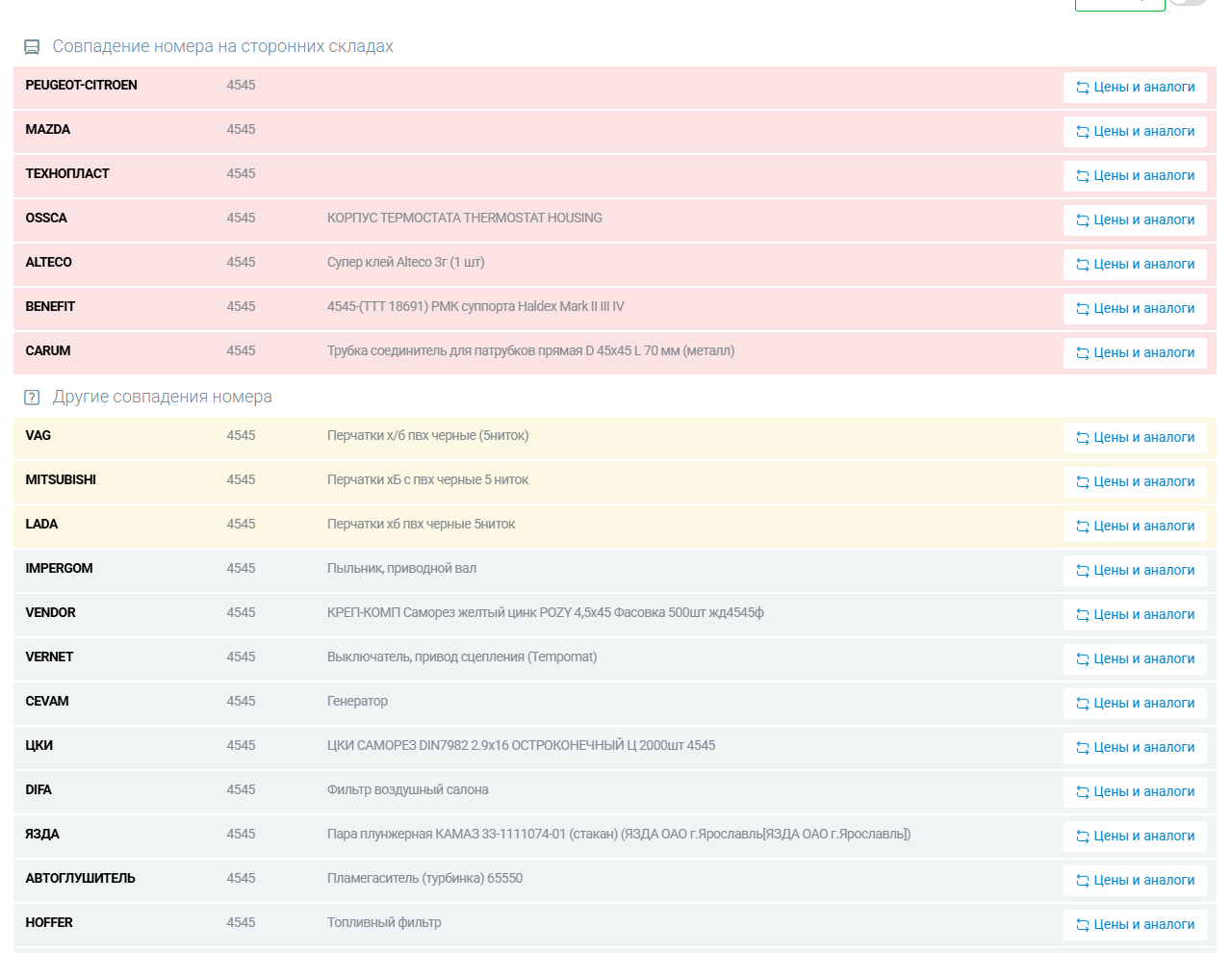
Task: Open 'Цены и аналоги' for АВТОГЛУШИТЕЛЬ
Action: click(1135, 881)
